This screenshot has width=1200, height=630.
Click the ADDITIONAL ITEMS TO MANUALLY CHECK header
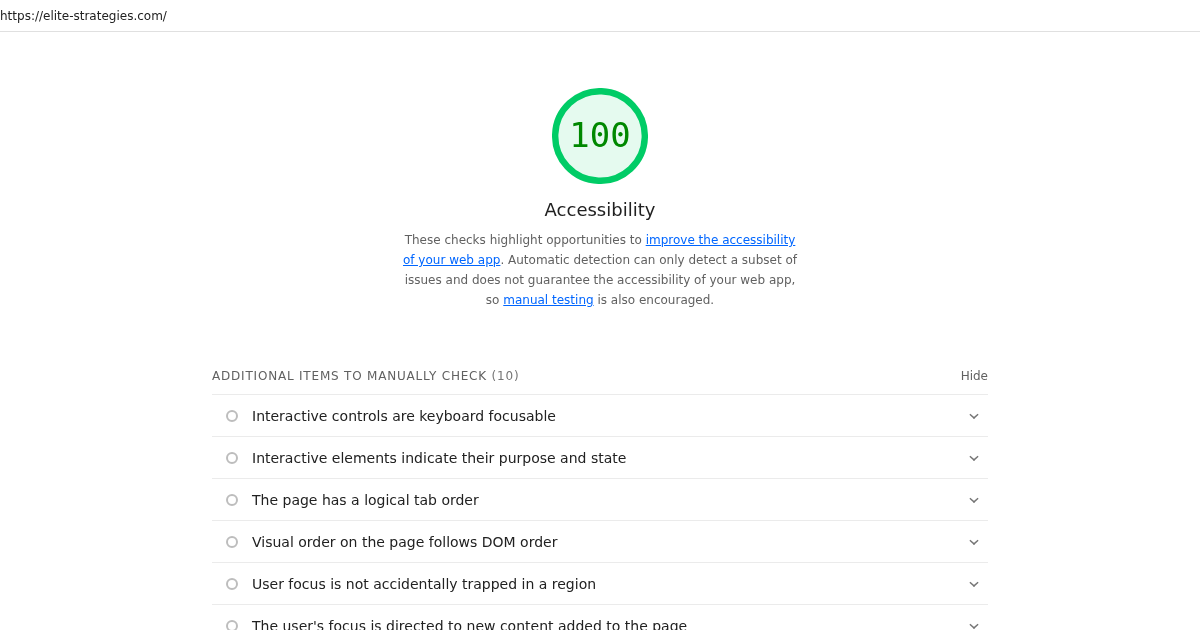[365, 375]
